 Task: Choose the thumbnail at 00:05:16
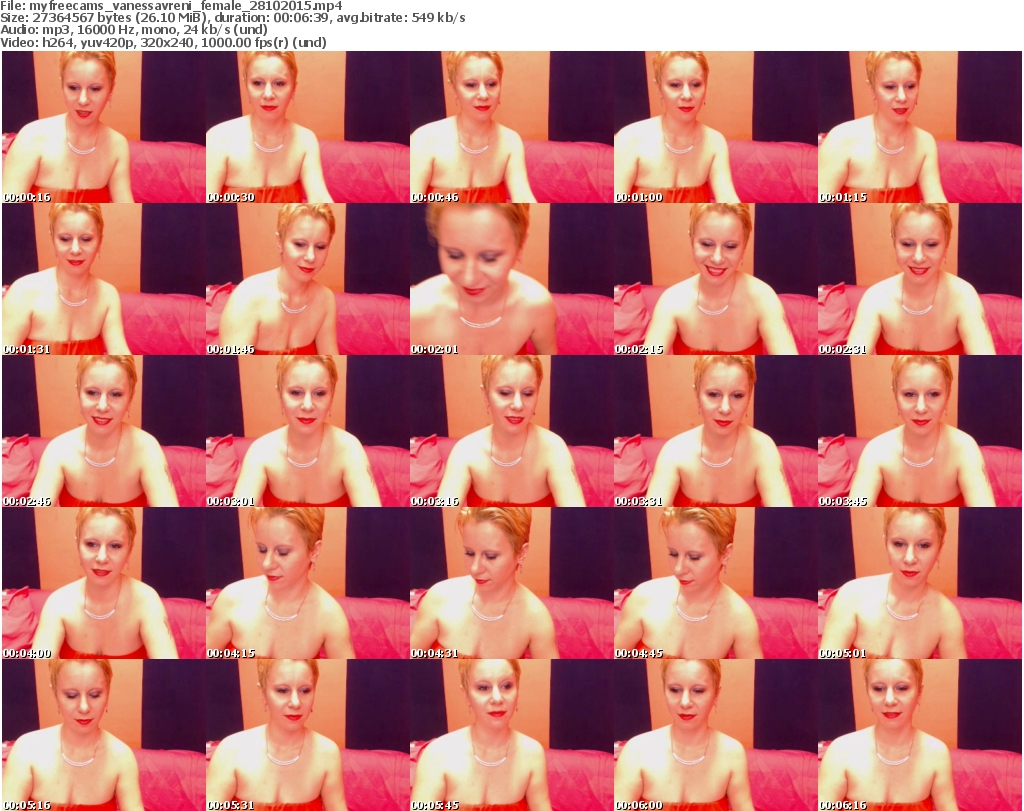click(104, 735)
